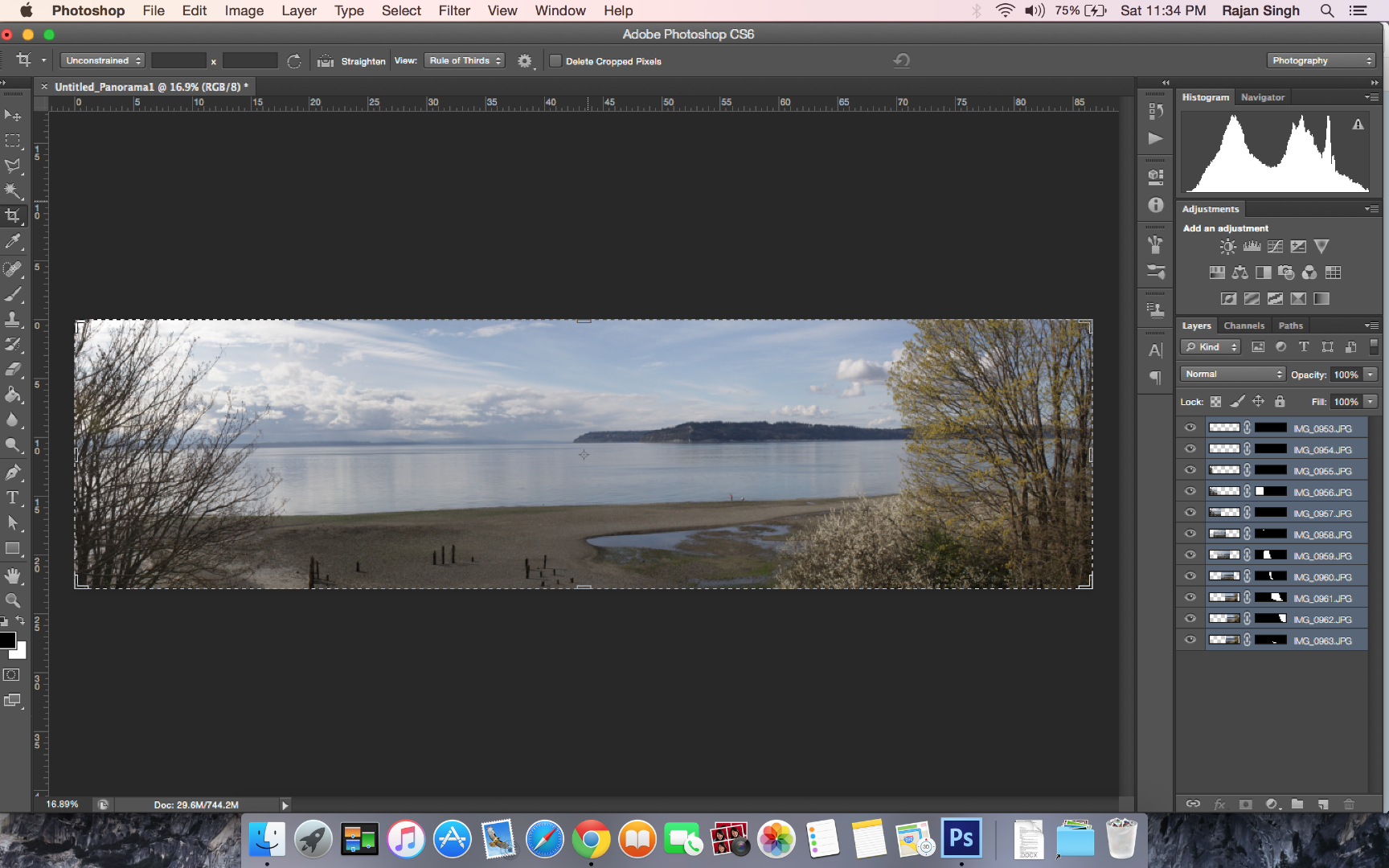
Task: Add a Color Balance adjustment
Action: [x=1240, y=272]
